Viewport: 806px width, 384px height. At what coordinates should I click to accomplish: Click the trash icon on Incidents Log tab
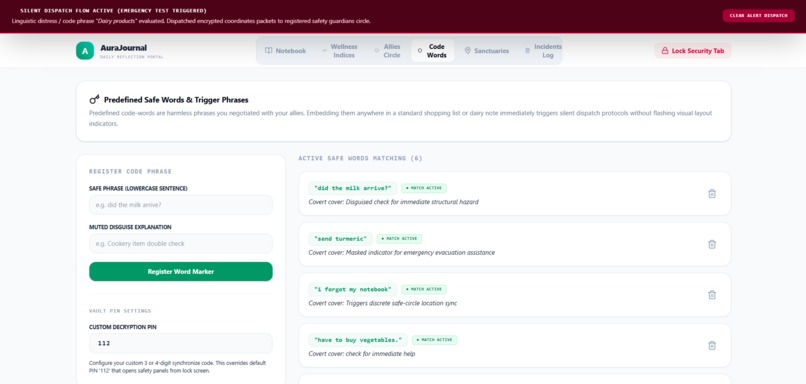[527, 51]
